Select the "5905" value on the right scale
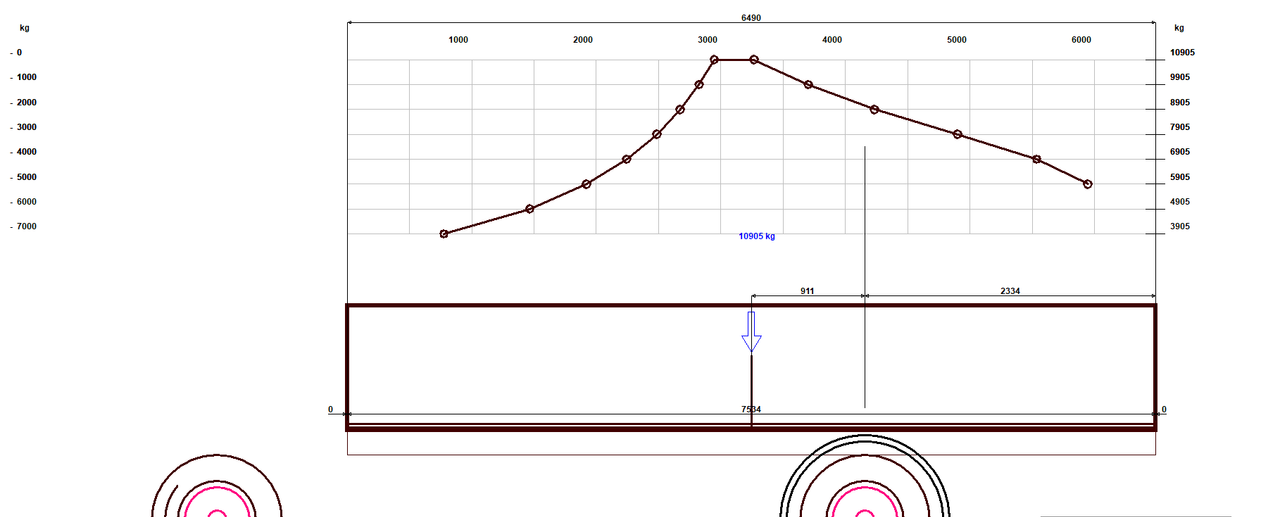 (1180, 177)
